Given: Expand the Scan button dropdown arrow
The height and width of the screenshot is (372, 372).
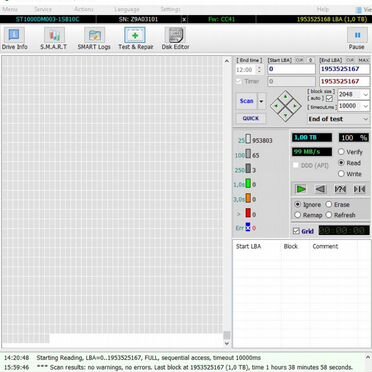Looking at the screenshot, I should 262,101.
